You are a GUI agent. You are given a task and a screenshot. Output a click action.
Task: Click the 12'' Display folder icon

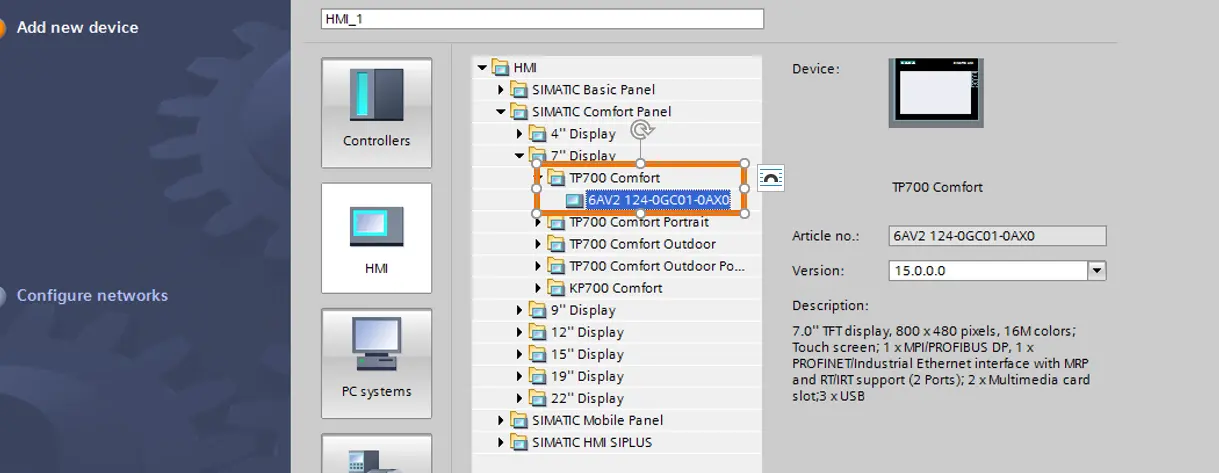(x=537, y=332)
